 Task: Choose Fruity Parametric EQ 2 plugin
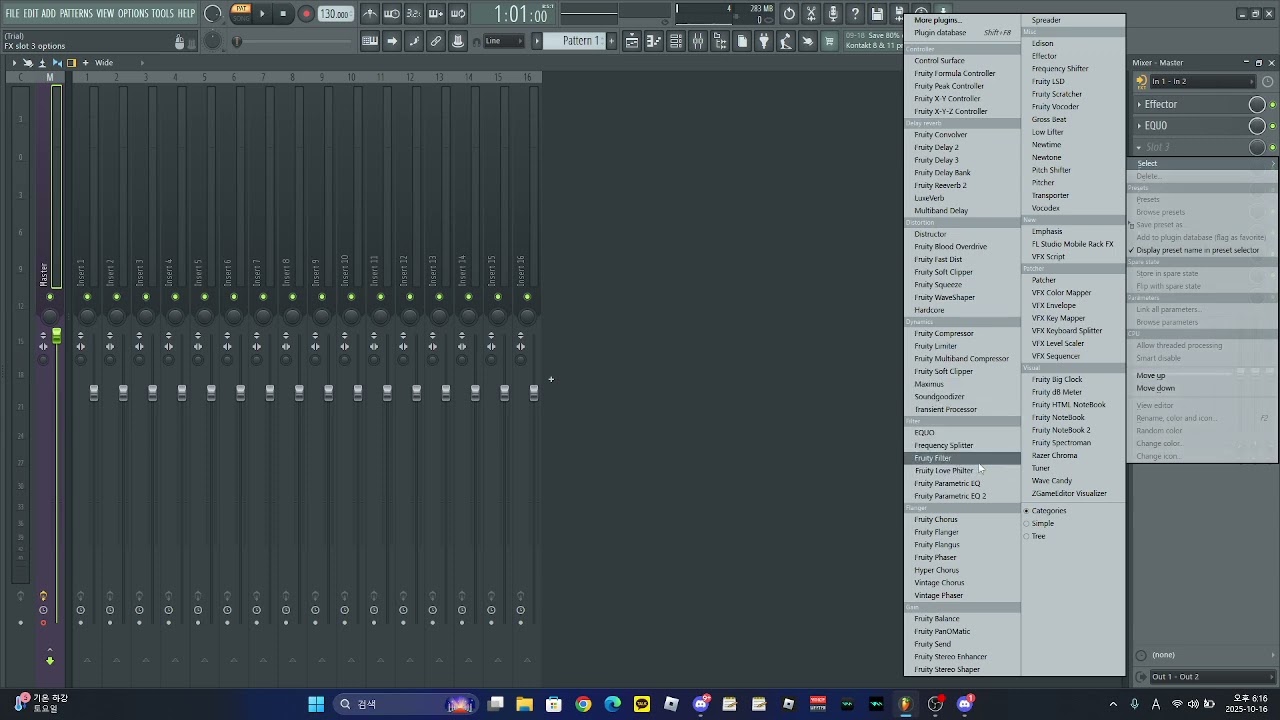[962, 496]
